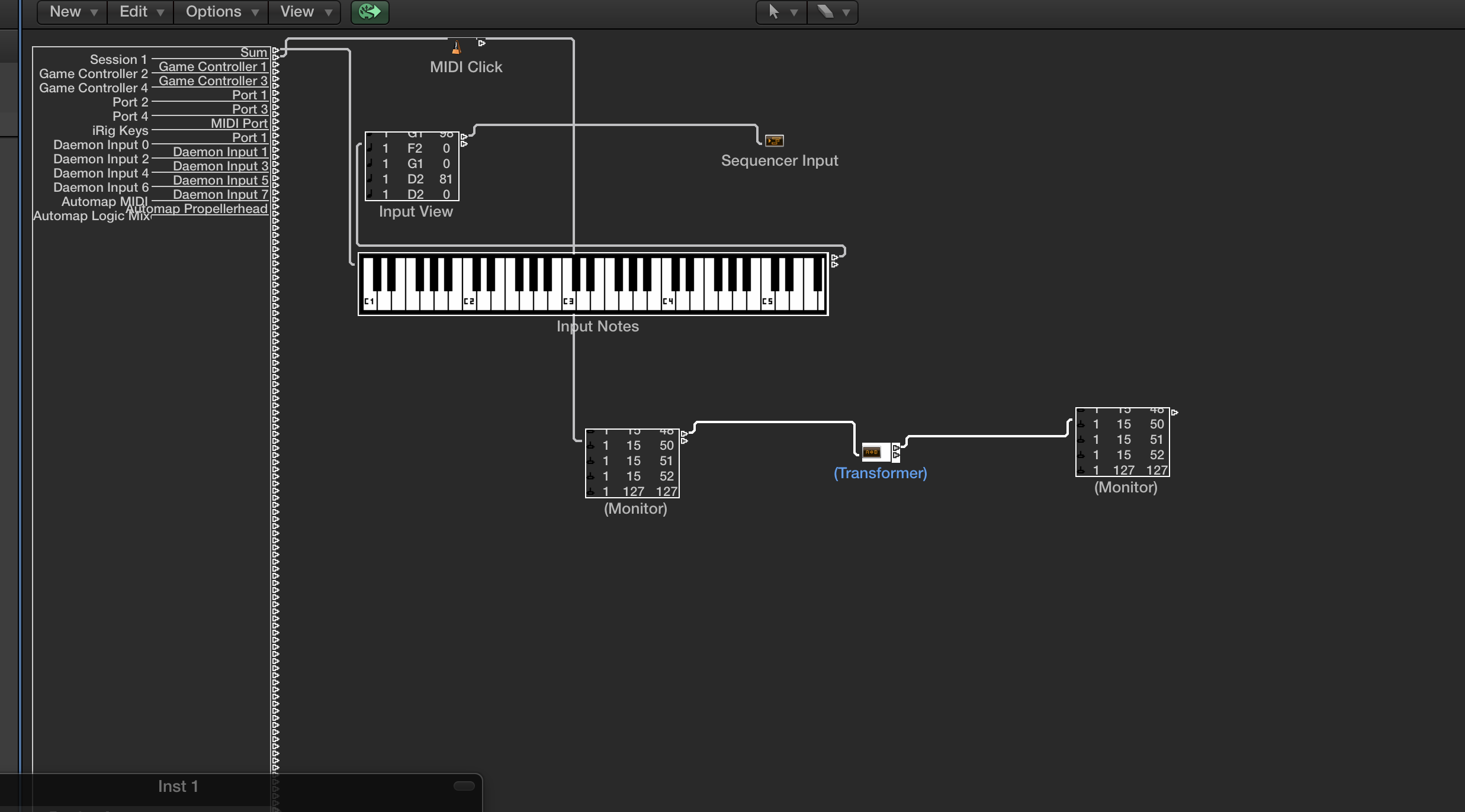Click the Inst 1 channel name

tap(178, 786)
